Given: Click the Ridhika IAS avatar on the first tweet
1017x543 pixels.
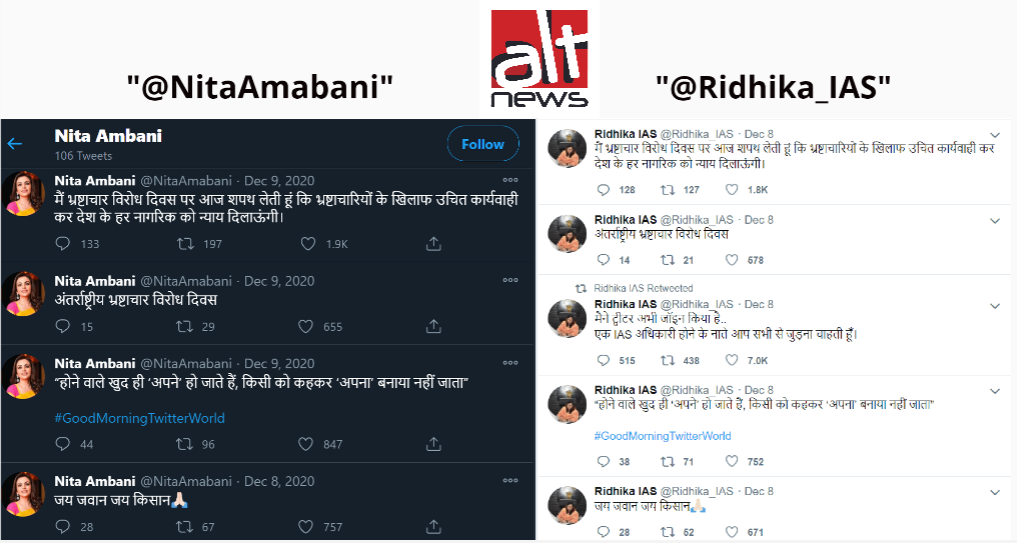Looking at the screenshot, I should point(567,148).
